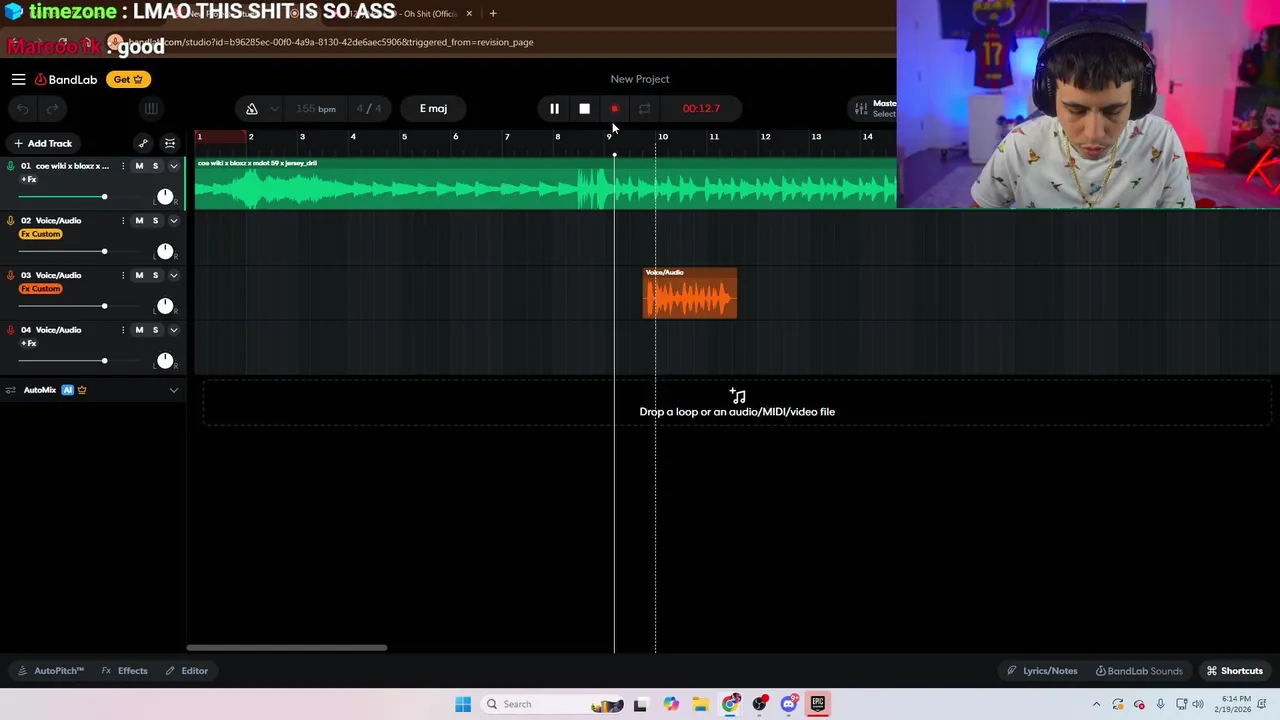This screenshot has width=1280, height=720.
Task: Stop playback
Action: click(584, 108)
